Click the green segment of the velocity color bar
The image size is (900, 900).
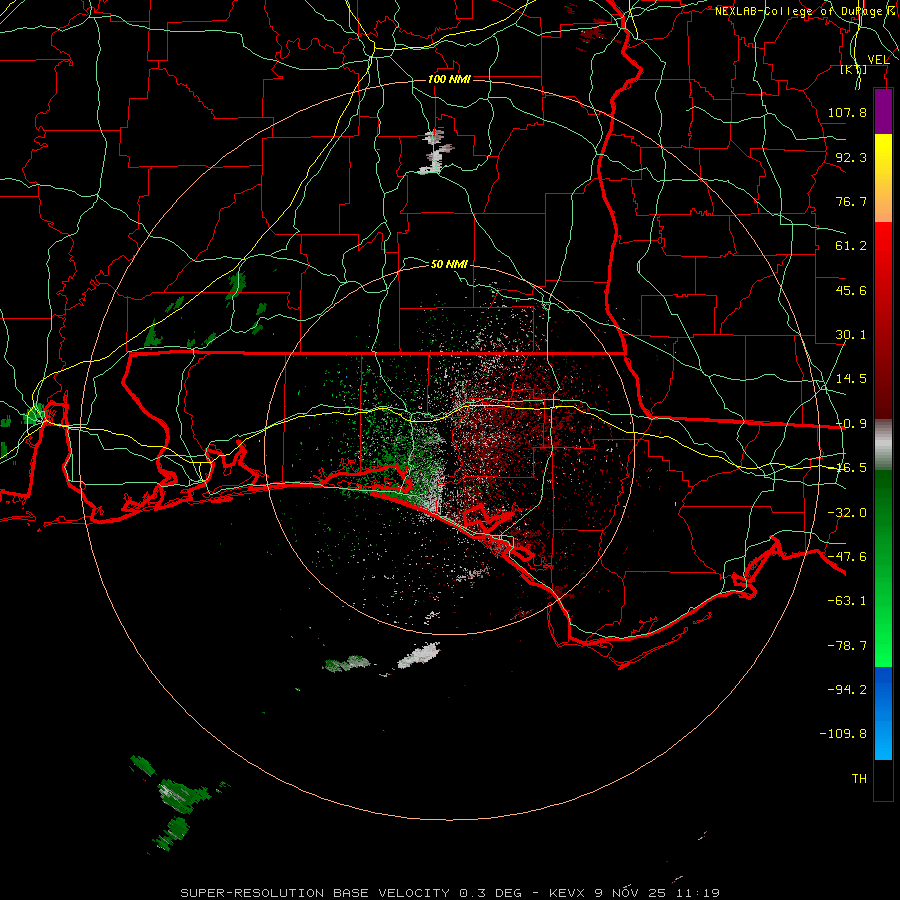coord(883,568)
